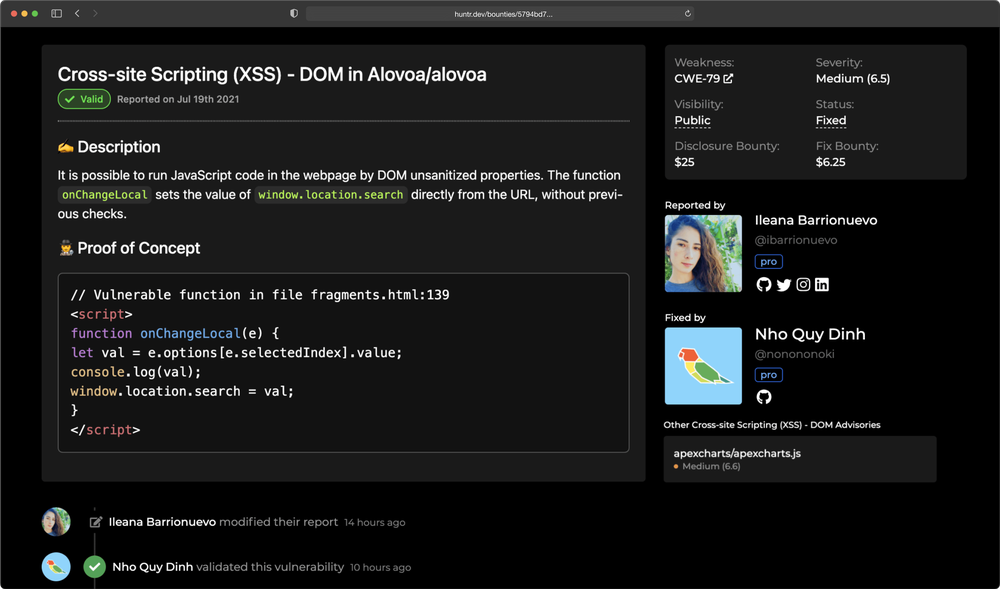1000x589 pixels.
Task: Click the Public visibility status
Action: point(693,120)
